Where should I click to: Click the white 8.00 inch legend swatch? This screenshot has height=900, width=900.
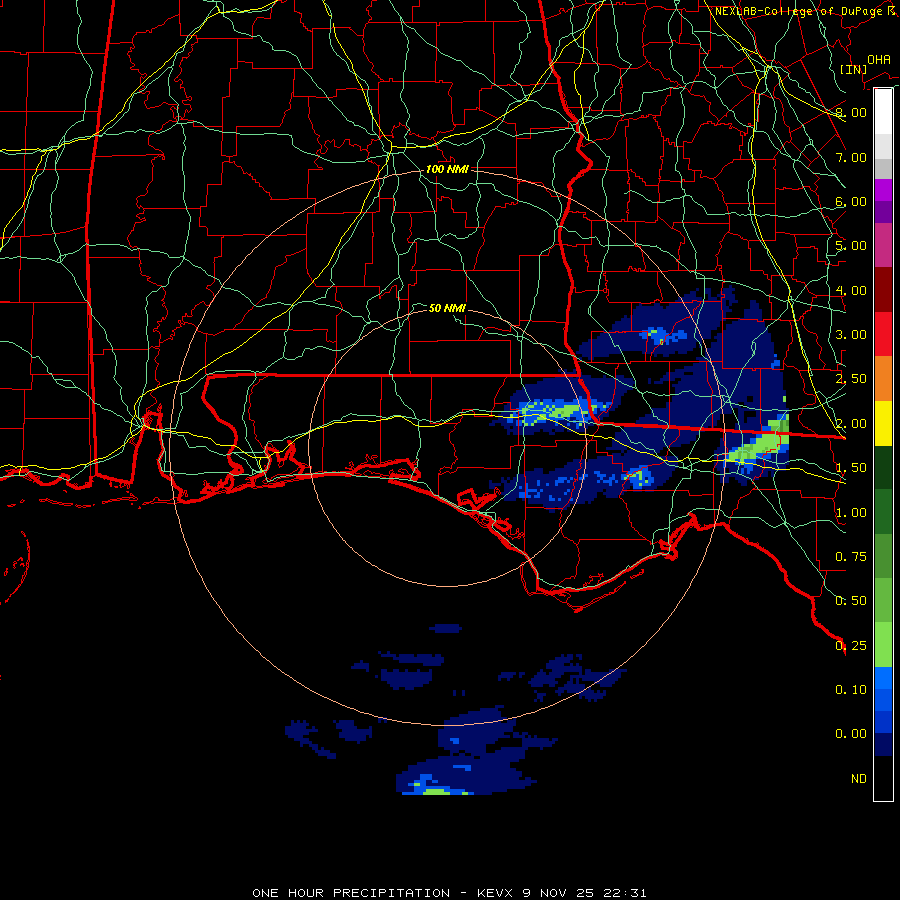tap(883, 111)
